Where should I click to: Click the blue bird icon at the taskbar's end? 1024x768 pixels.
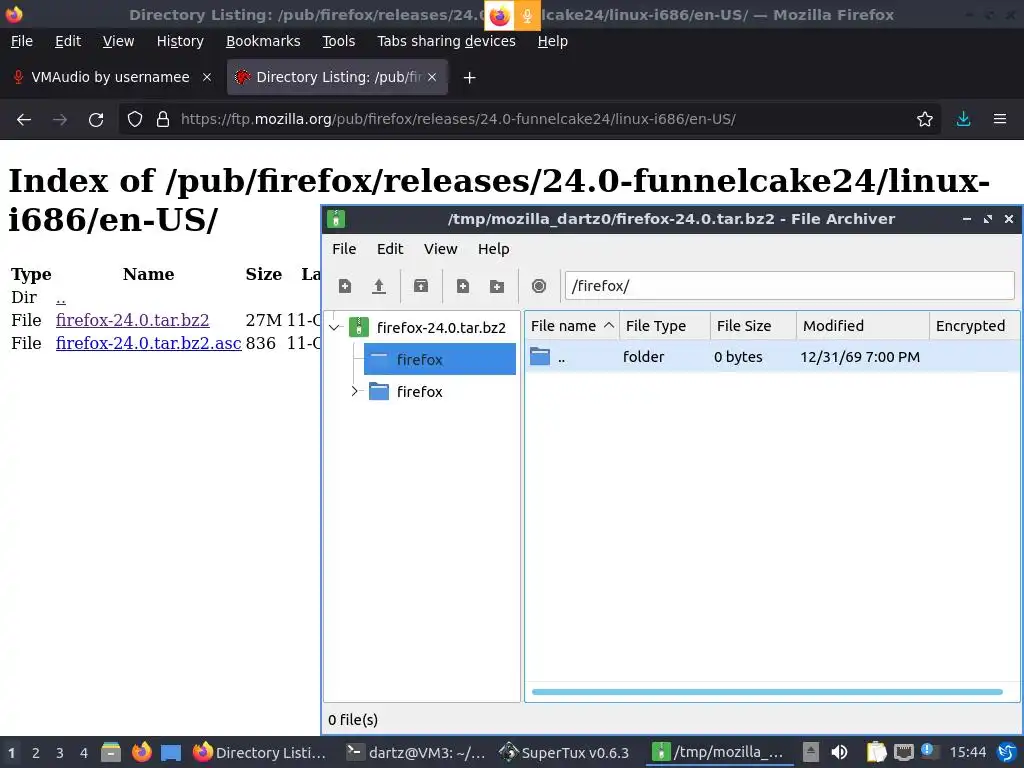[x=1006, y=752]
